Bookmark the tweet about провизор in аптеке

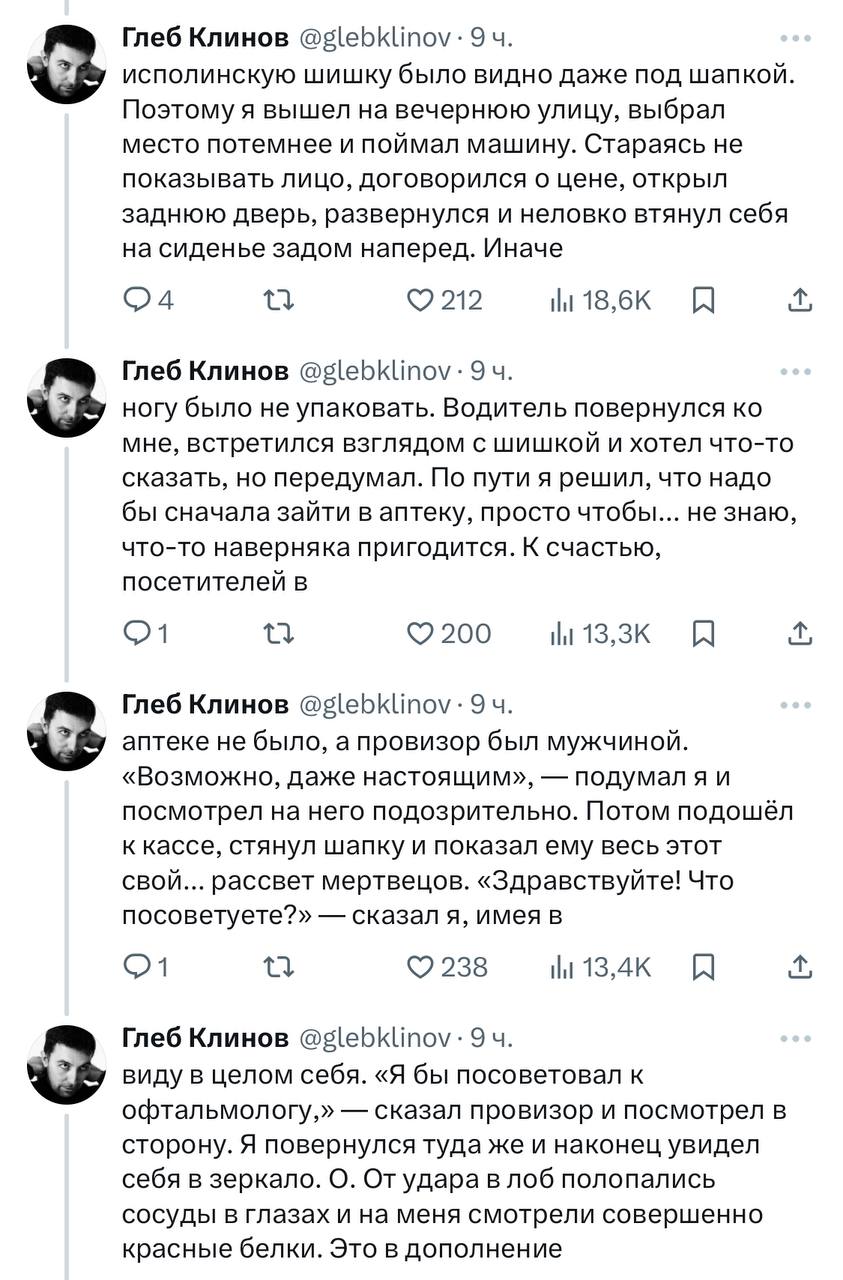pos(703,966)
